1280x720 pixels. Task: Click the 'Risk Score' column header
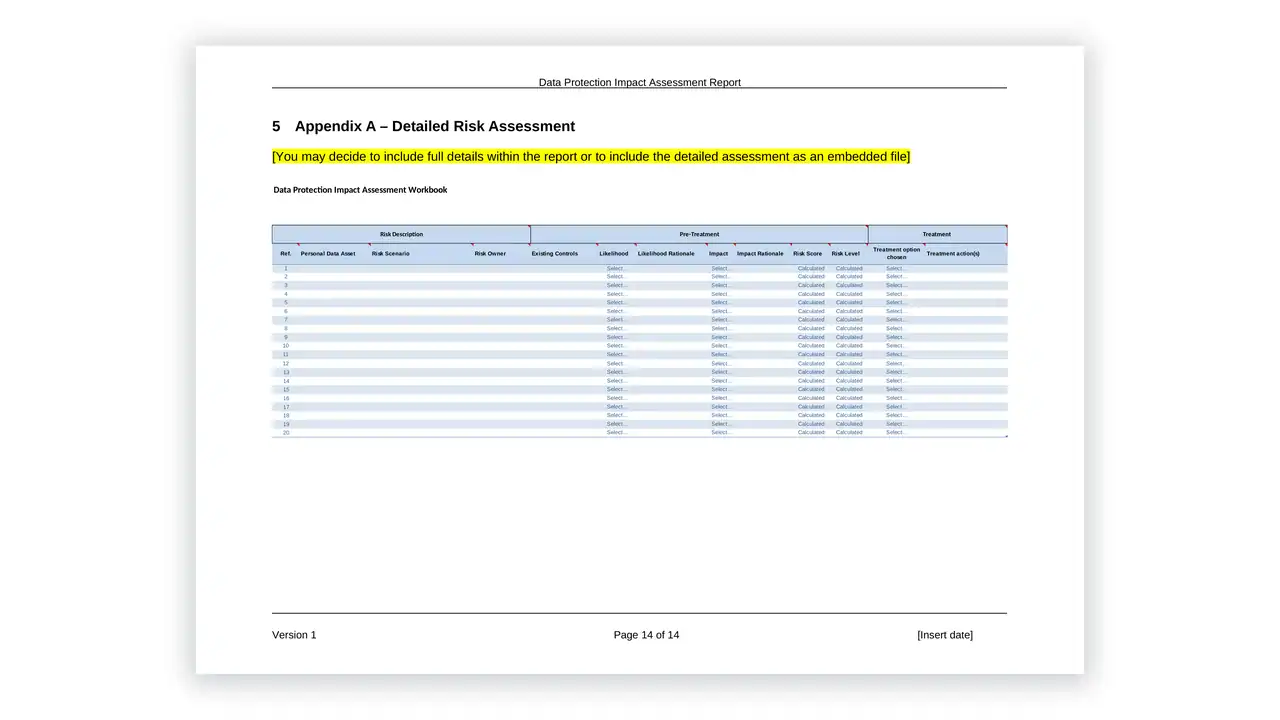pos(808,254)
